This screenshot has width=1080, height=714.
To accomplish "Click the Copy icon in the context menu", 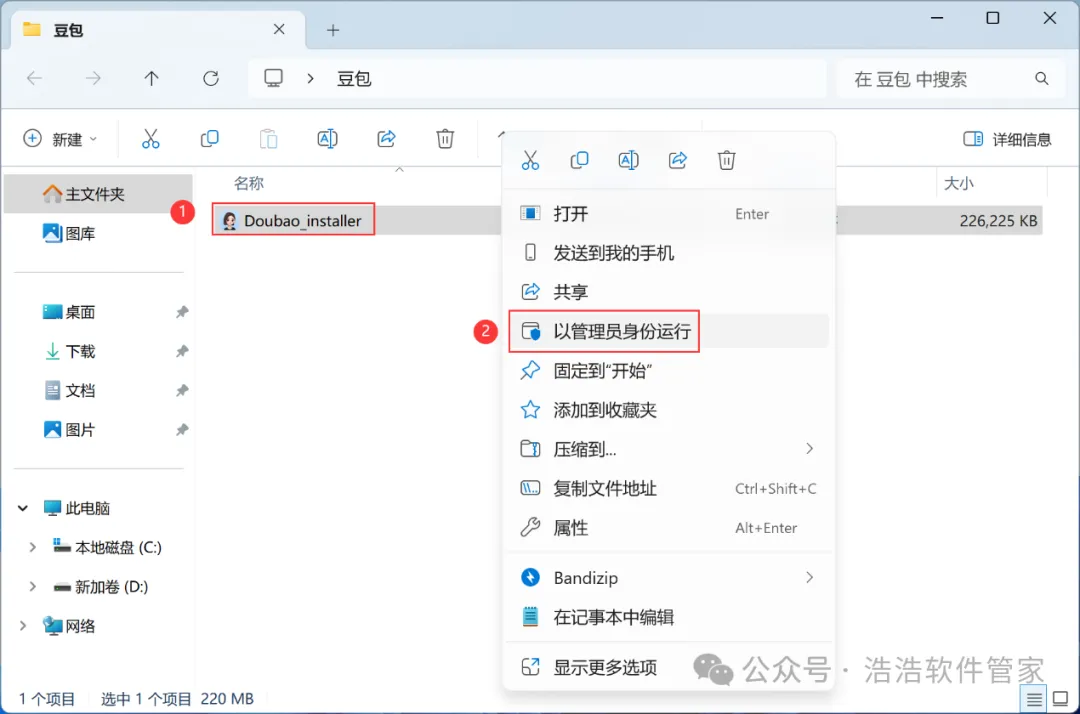I will (x=579, y=160).
